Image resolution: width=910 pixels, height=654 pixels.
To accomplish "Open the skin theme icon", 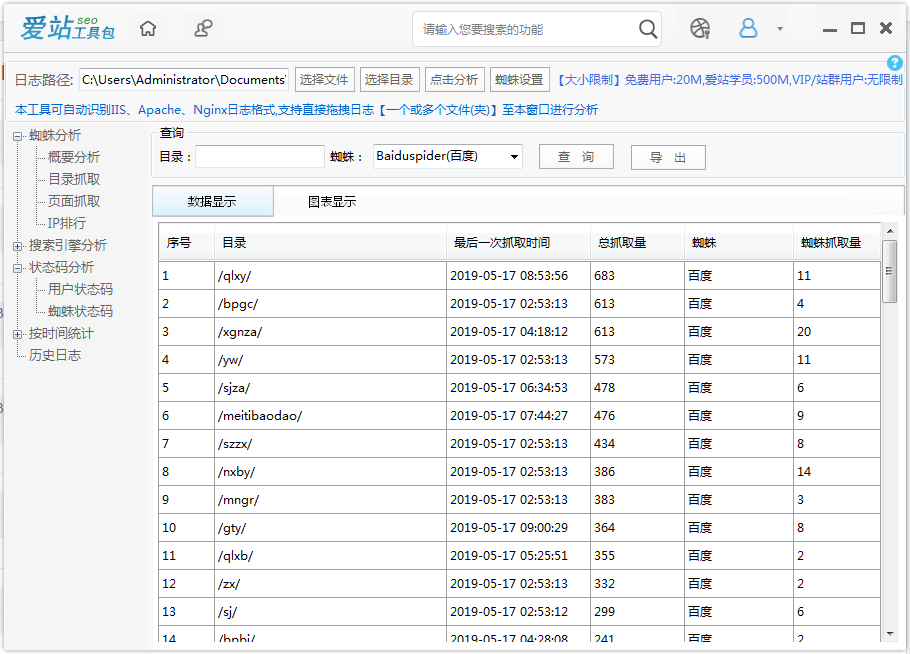I will (x=700, y=28).
